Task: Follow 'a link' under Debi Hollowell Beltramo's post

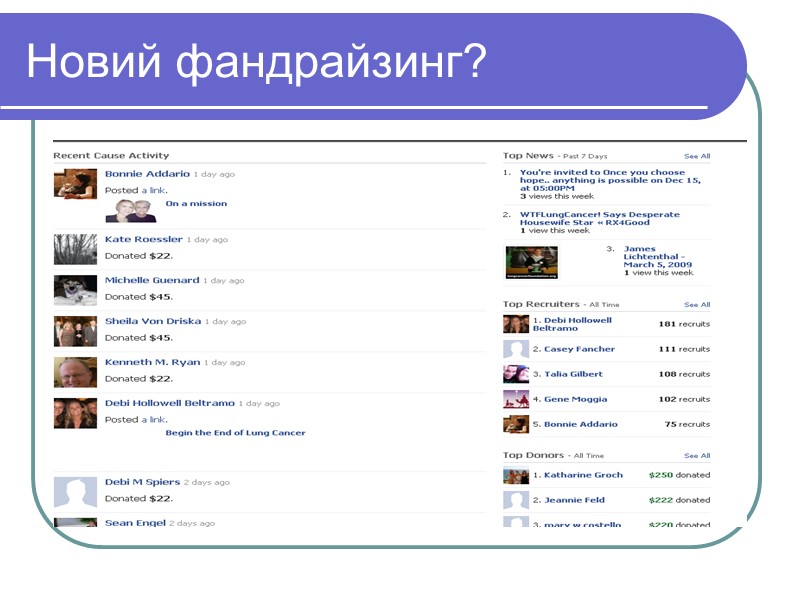Action: point(153,420)
